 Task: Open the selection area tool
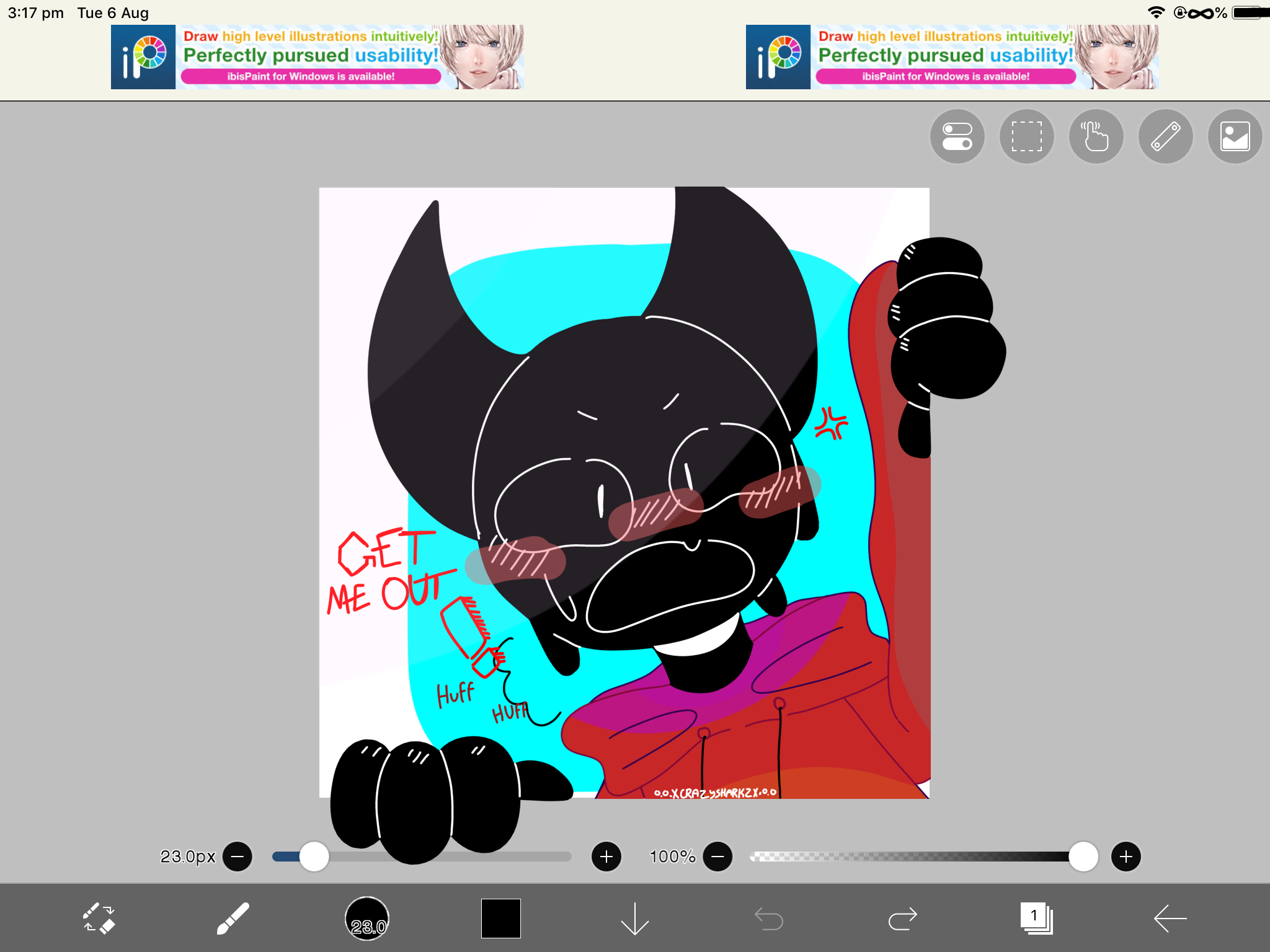coord(1027,136)
